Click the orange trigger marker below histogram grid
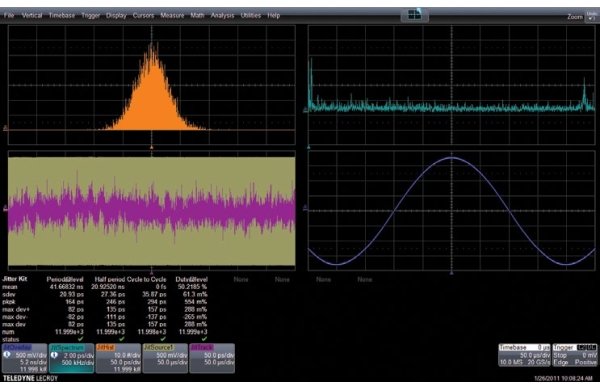 click(152, 147)
